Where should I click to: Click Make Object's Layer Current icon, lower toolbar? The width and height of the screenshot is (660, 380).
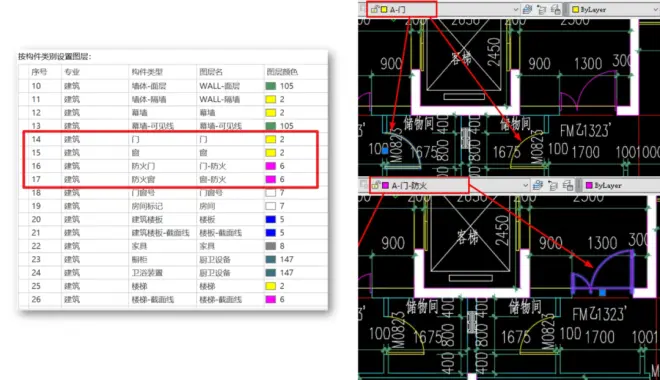(x=553, y=185)
